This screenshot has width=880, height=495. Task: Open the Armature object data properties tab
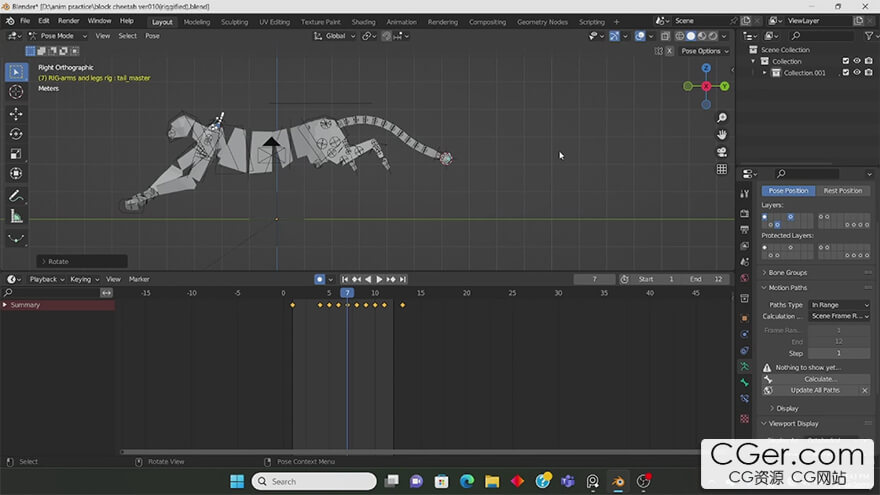(745, 366)
